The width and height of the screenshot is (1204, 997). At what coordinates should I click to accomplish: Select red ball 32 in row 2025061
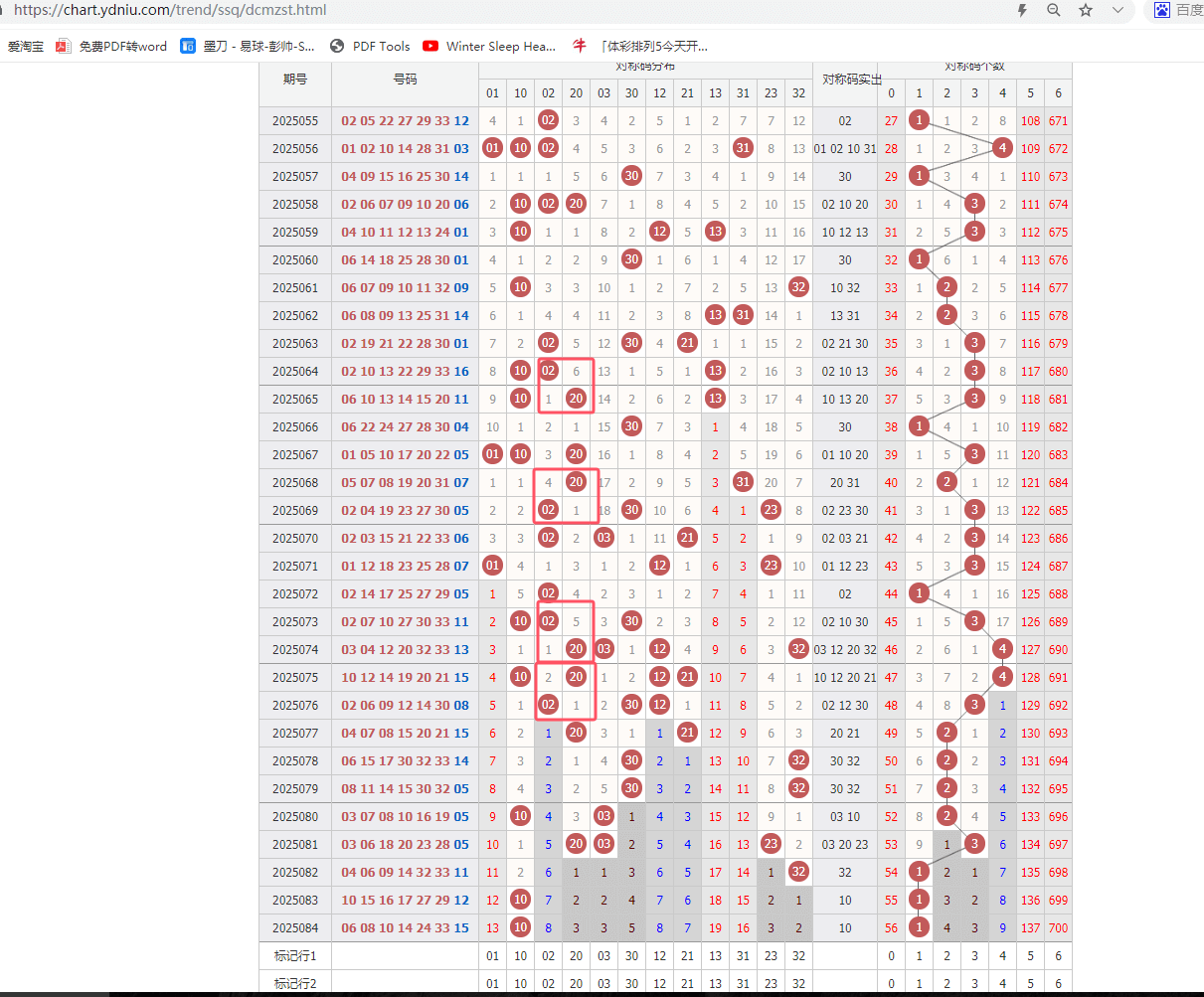coord(798,288)
